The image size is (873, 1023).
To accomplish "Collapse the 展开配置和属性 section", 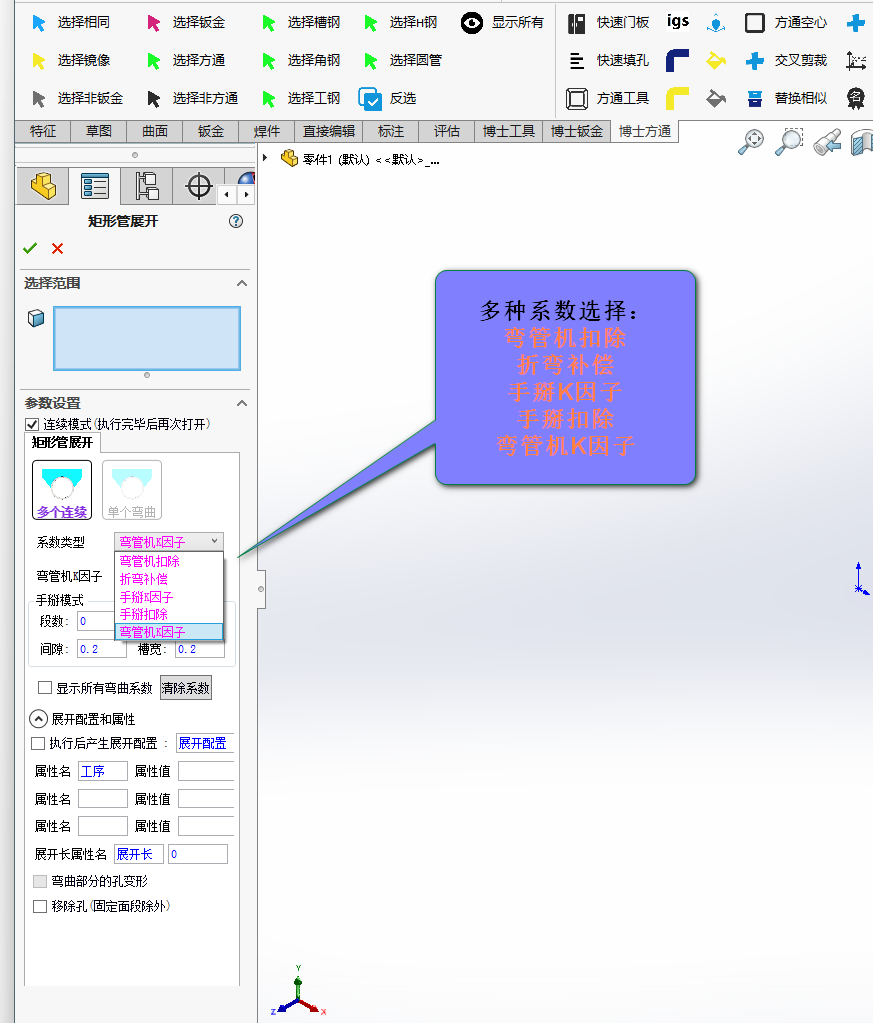I will coord(38,719).
